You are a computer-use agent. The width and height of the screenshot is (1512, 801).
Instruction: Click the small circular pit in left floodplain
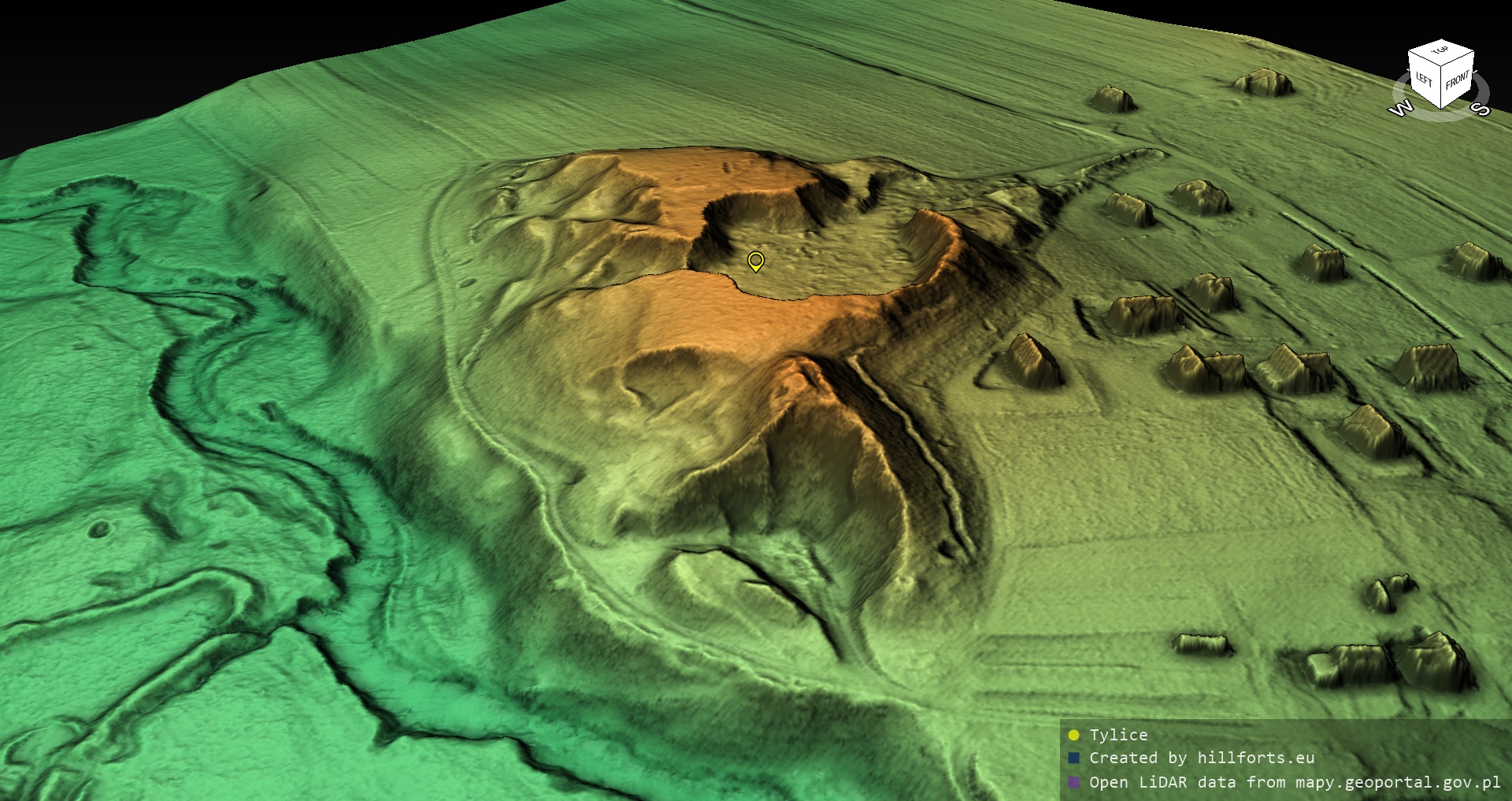99,528
